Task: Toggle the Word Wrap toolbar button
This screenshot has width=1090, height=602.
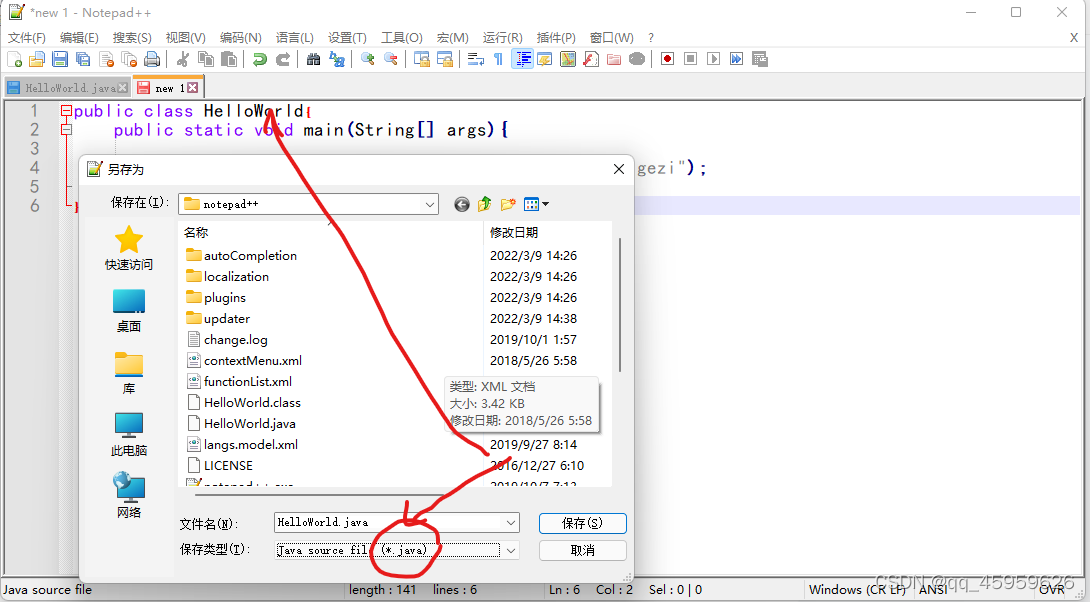Action: tap(475, 59)
